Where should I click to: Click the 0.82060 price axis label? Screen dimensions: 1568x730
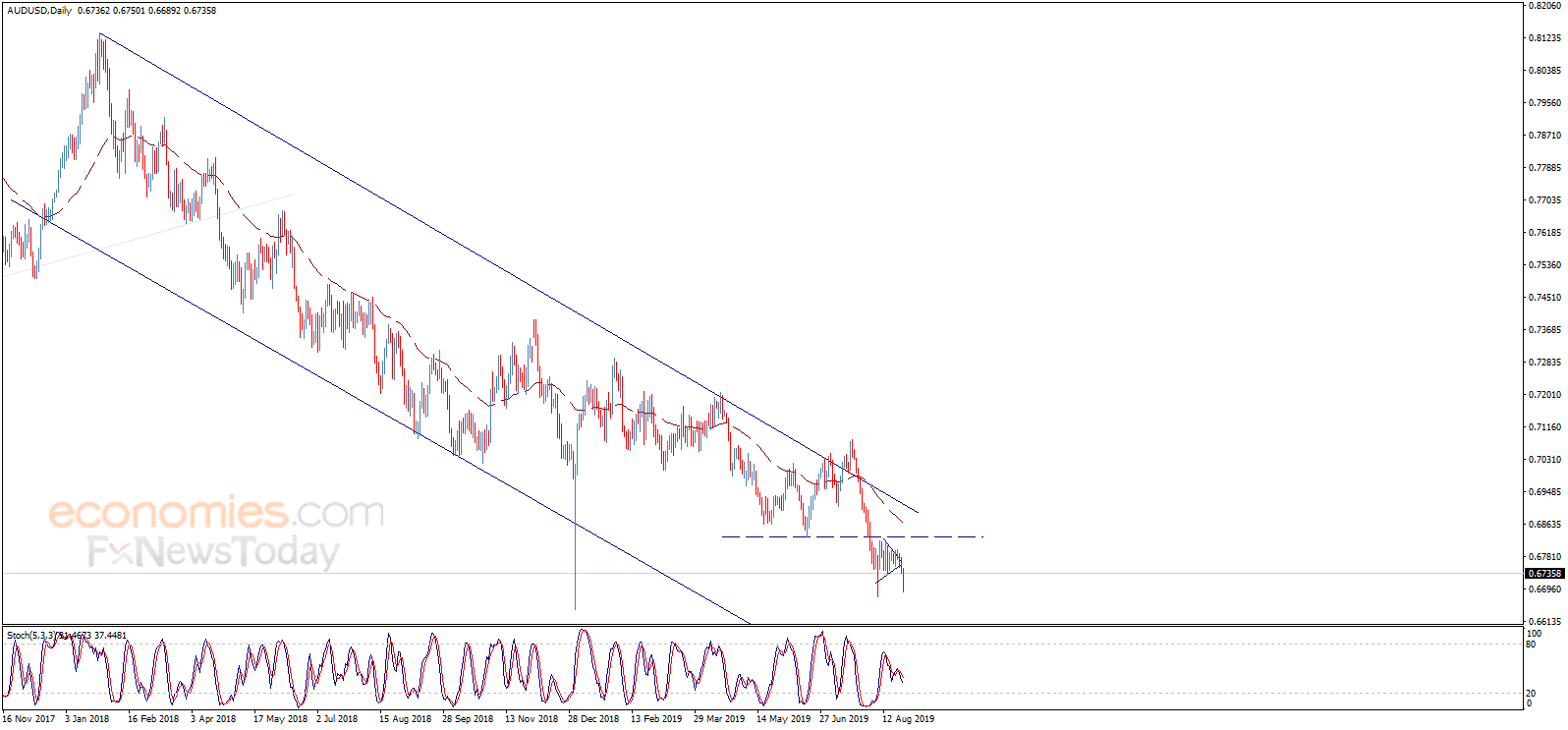click(x=1544, y=6)
